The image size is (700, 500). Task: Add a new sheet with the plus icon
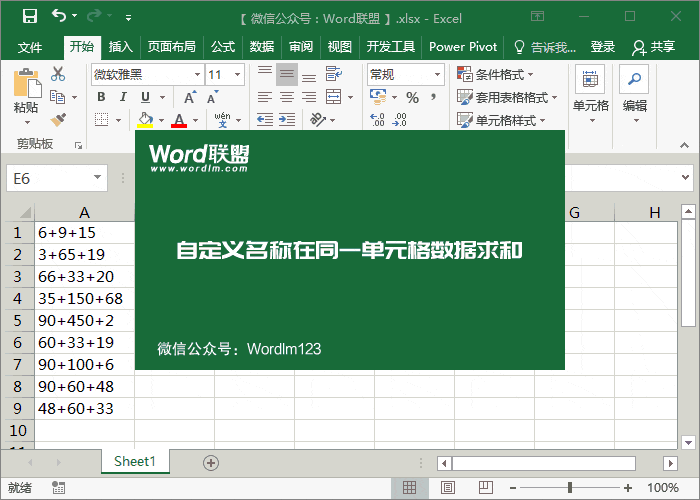click(x=210, y=462)
